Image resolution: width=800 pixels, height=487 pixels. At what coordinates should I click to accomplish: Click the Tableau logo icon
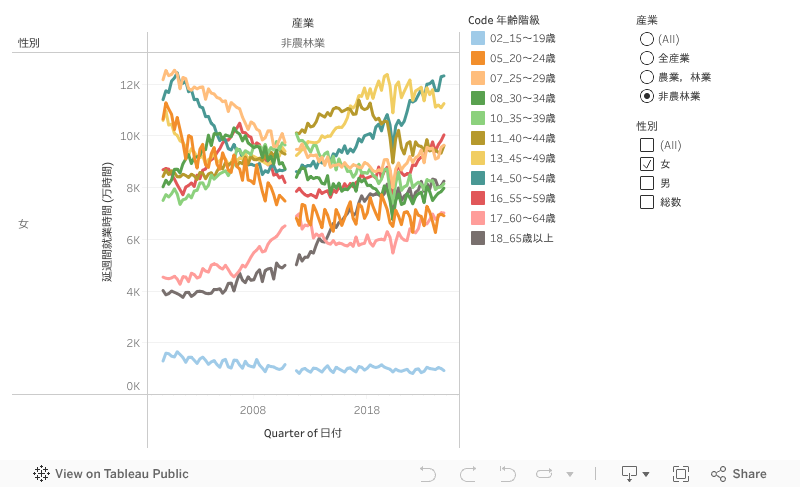pyautogui.click(x=42, y=474)
